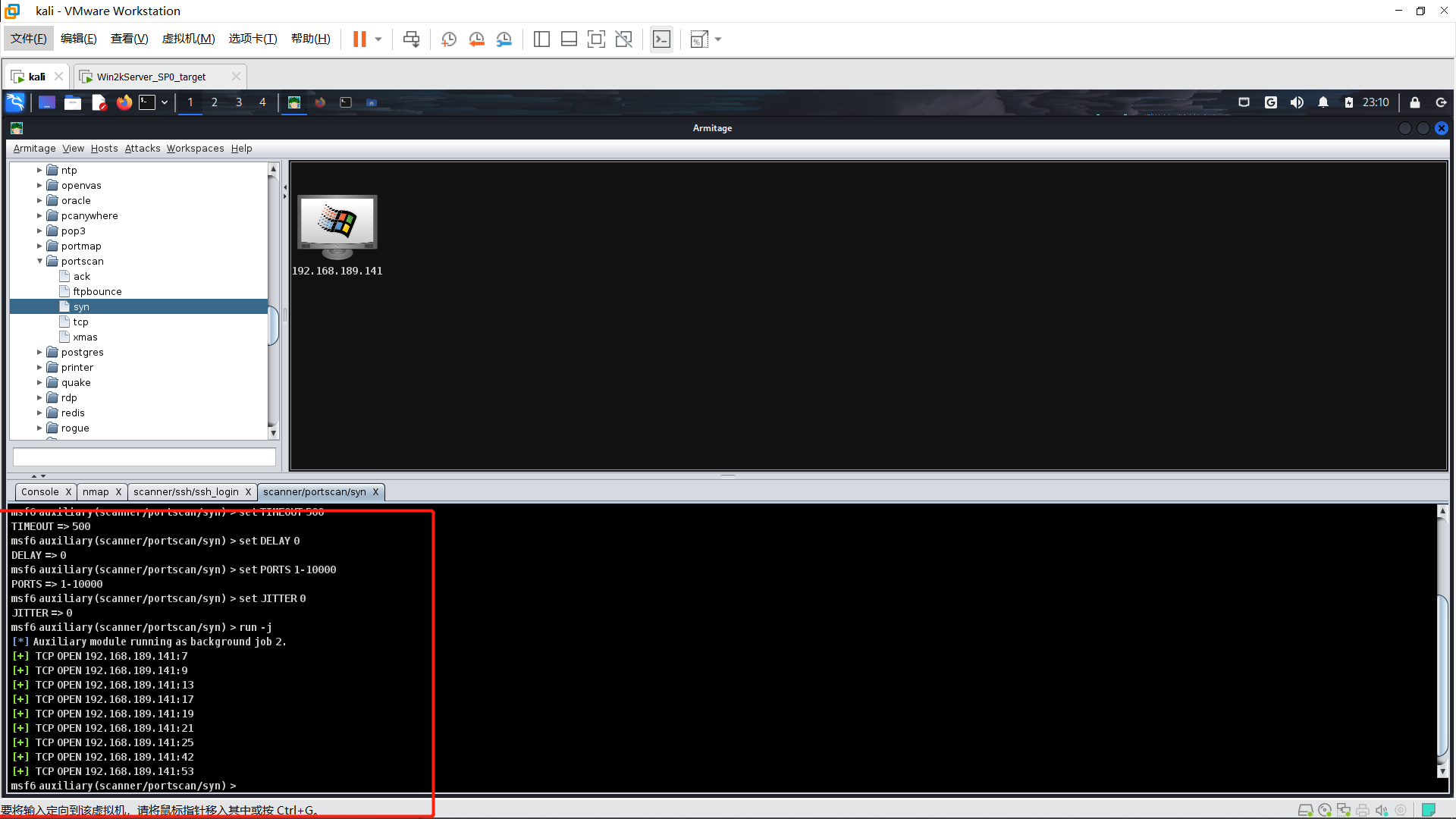Image resolution: width=1456 pixels, height=819 pixels.
Task: Select the Hosts menu in Armitage
Action: 104,148
